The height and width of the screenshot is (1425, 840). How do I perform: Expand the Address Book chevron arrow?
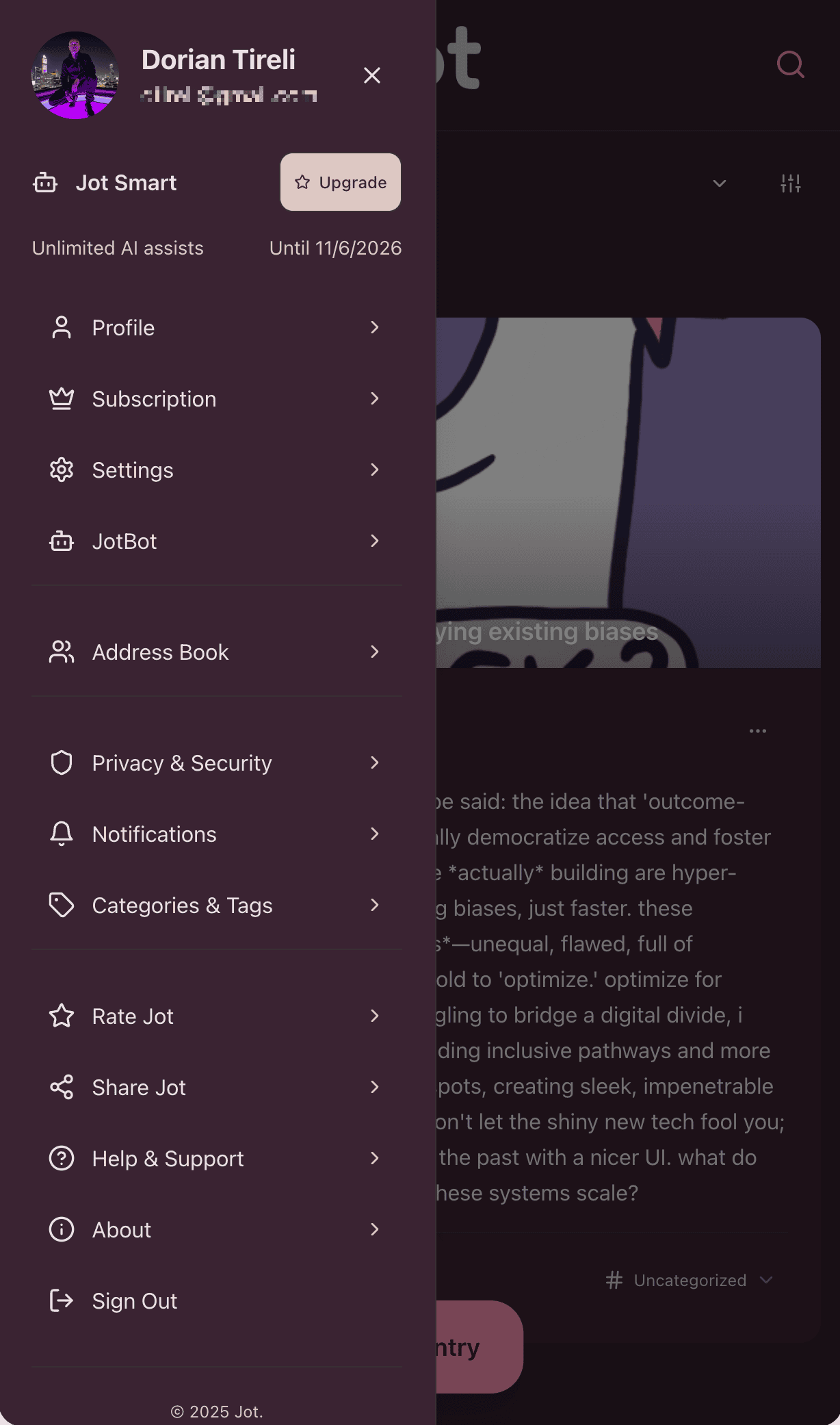coord(374,652)
